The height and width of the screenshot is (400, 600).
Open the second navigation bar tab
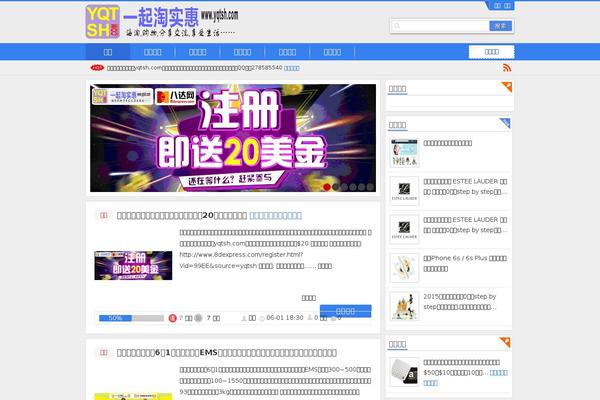(x=152, y=52)
